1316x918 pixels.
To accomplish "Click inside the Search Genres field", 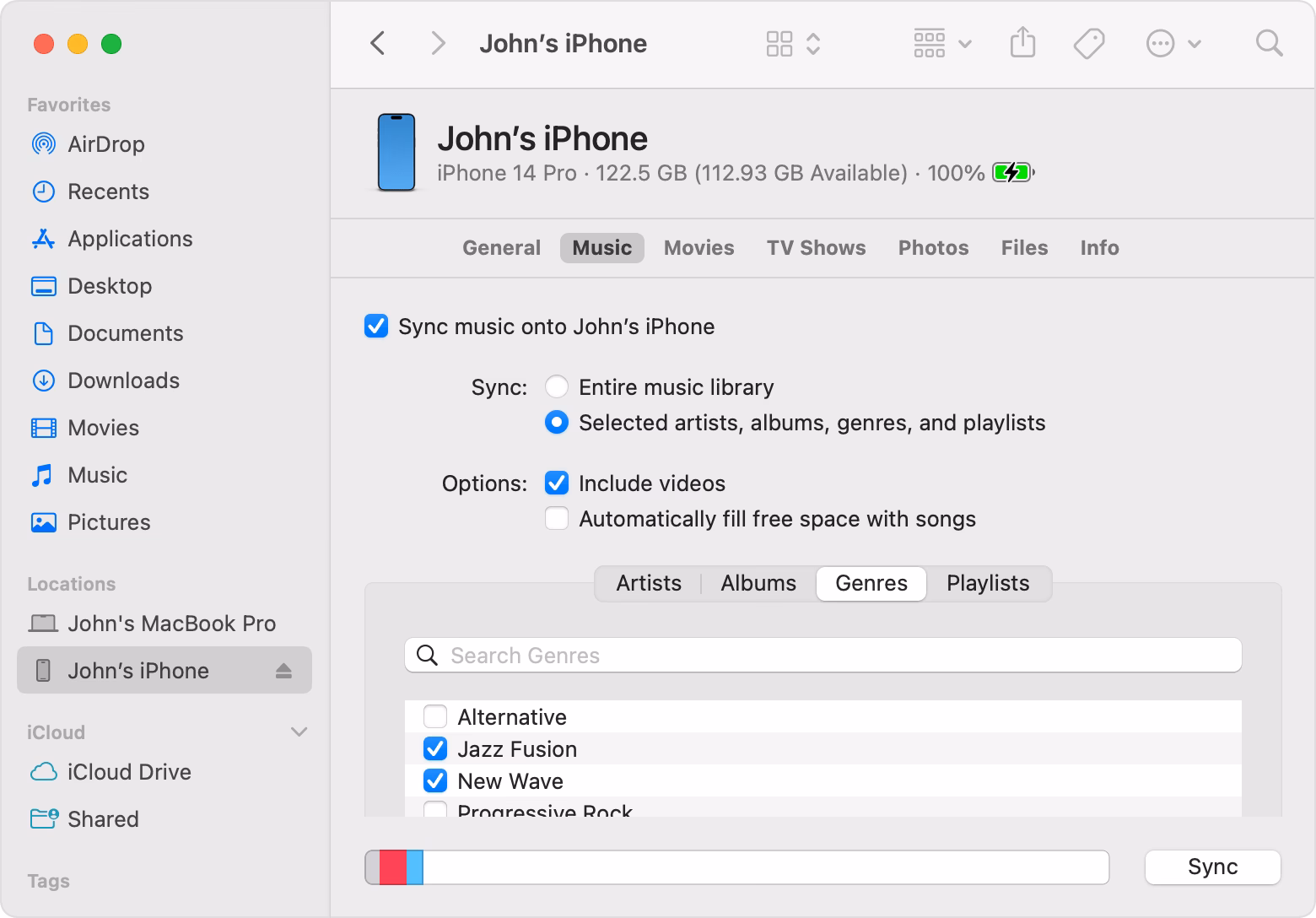I will click(x=822, y=655).
